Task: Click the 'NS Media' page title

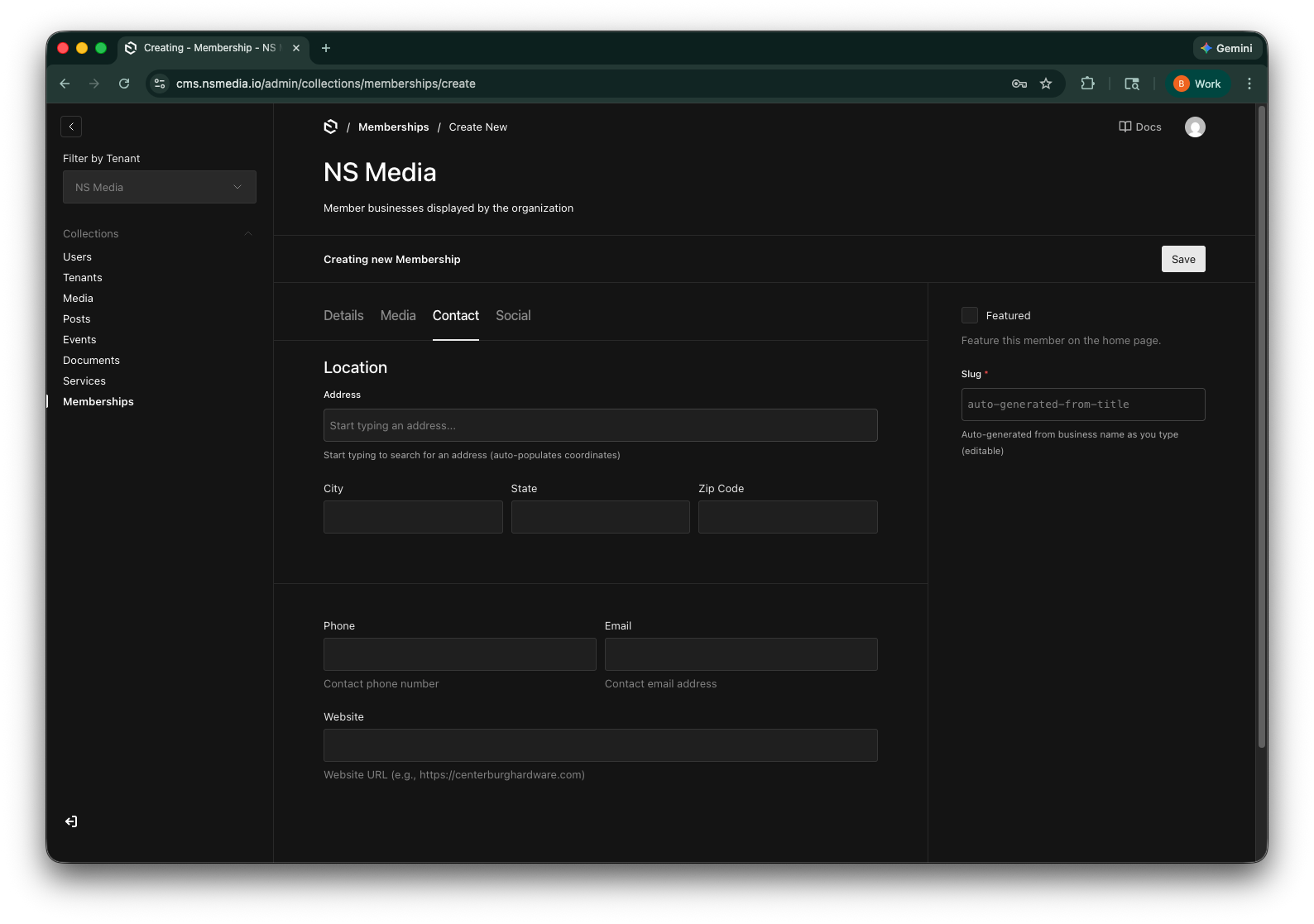Action: 380,172
